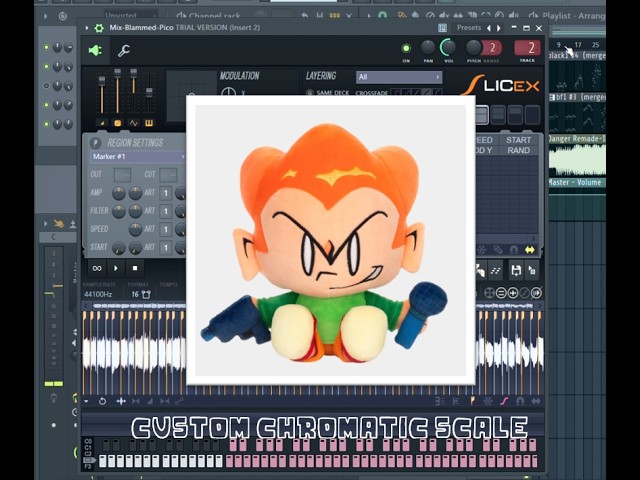This screenshot has width=640, height=480.
Task: Click the yellow double-arrow icon under the grid
Action: [530, 250]
